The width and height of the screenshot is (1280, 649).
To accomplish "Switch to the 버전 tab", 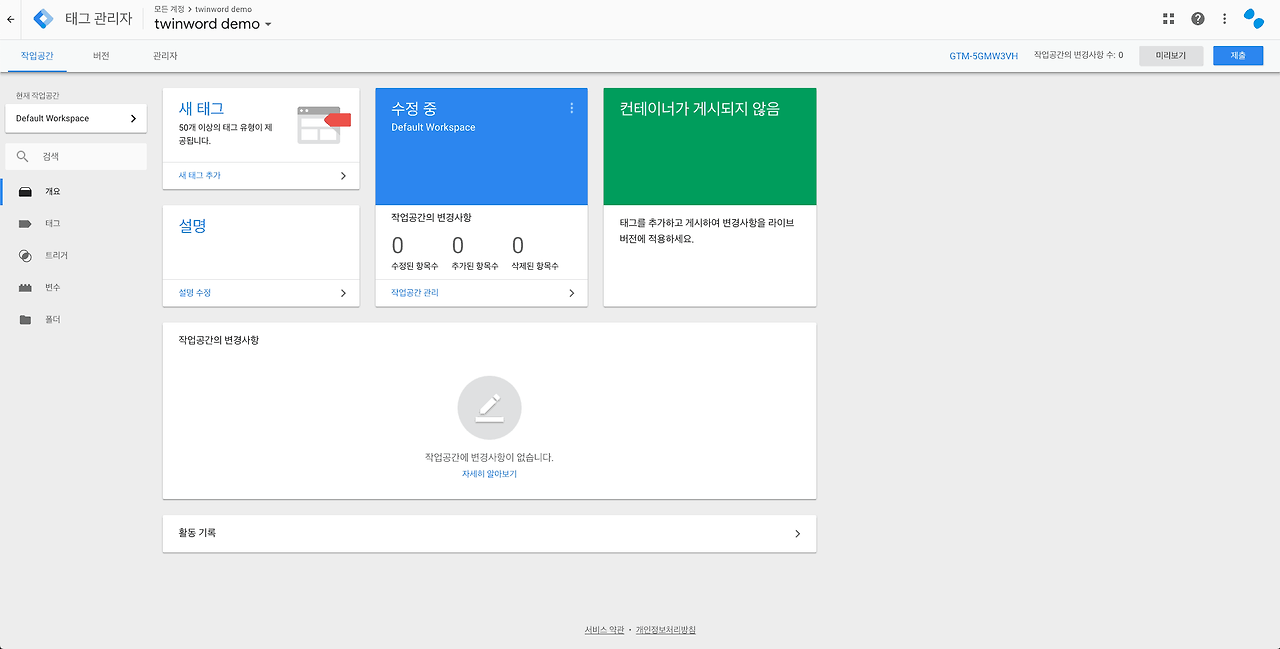I will tap(101, 57).
